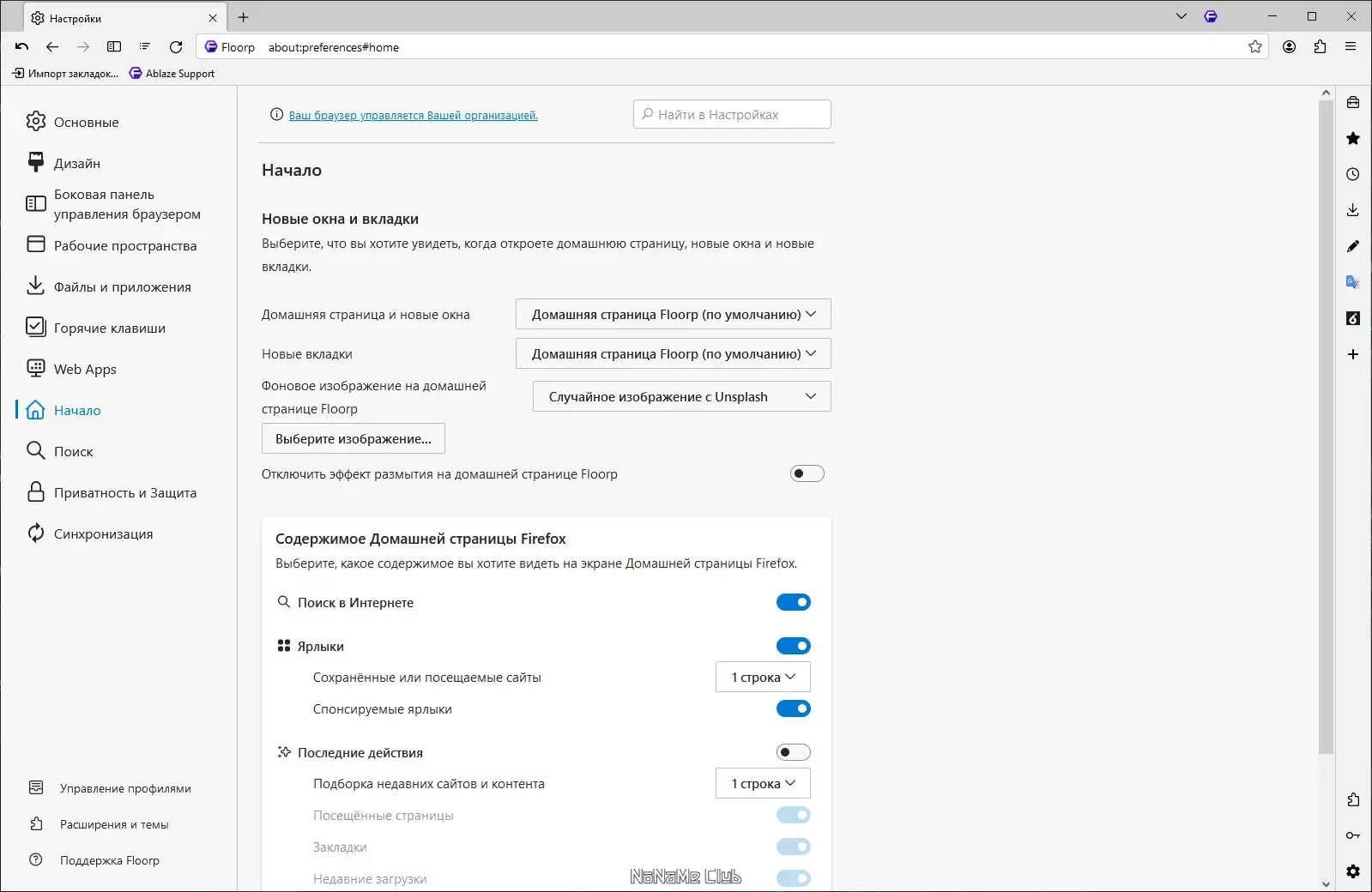Reload the current page
The width and height of the screenshot is (1372, 892).
coord(176,47)
